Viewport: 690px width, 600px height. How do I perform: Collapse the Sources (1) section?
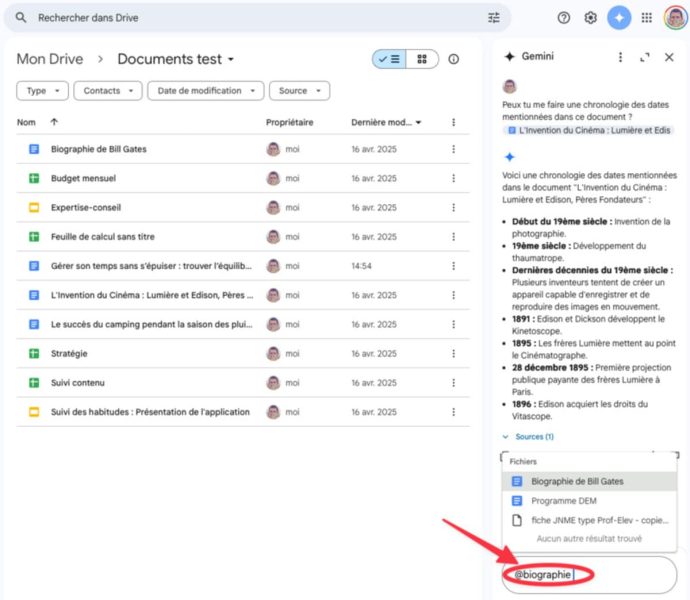[528, 437]
